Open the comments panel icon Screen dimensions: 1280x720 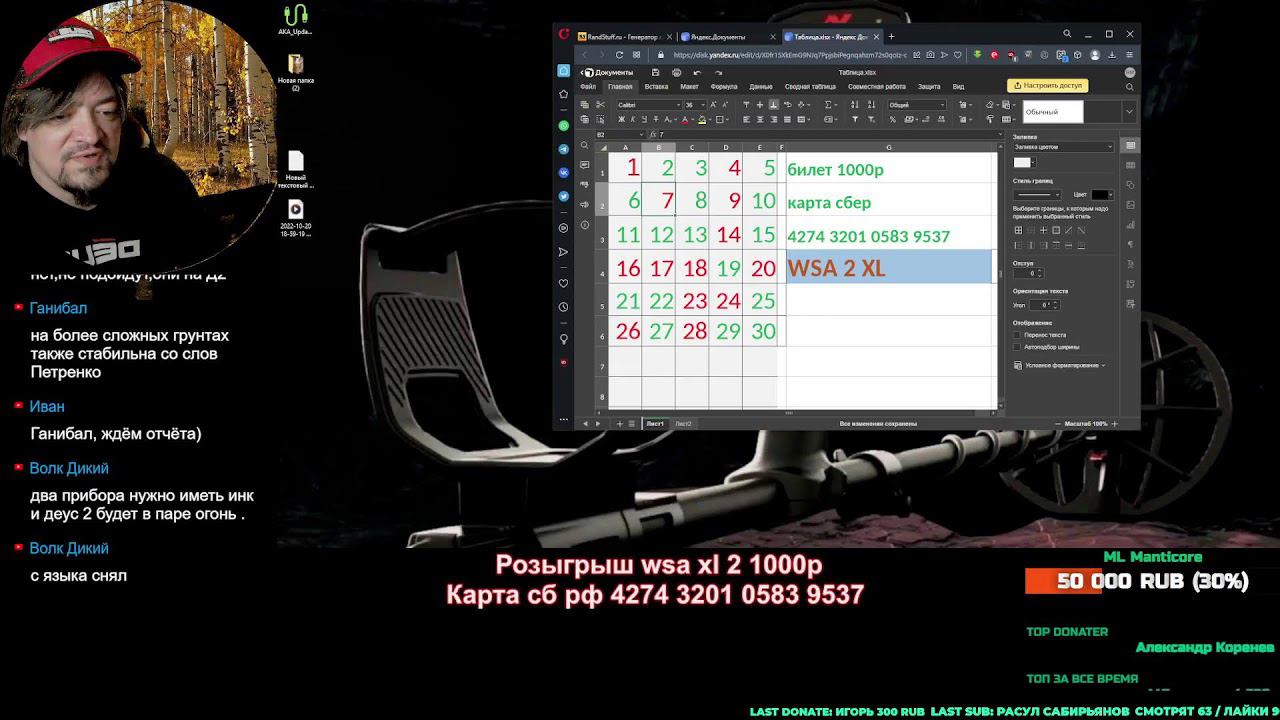coord(585,165)
